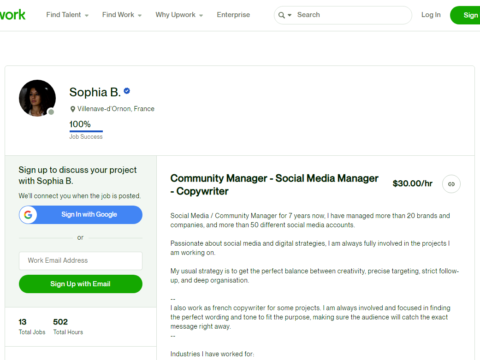Open search type dropdown arrow
Viewport: 480px width, 360px height.
pyautogui.click(x=289, y=15)
